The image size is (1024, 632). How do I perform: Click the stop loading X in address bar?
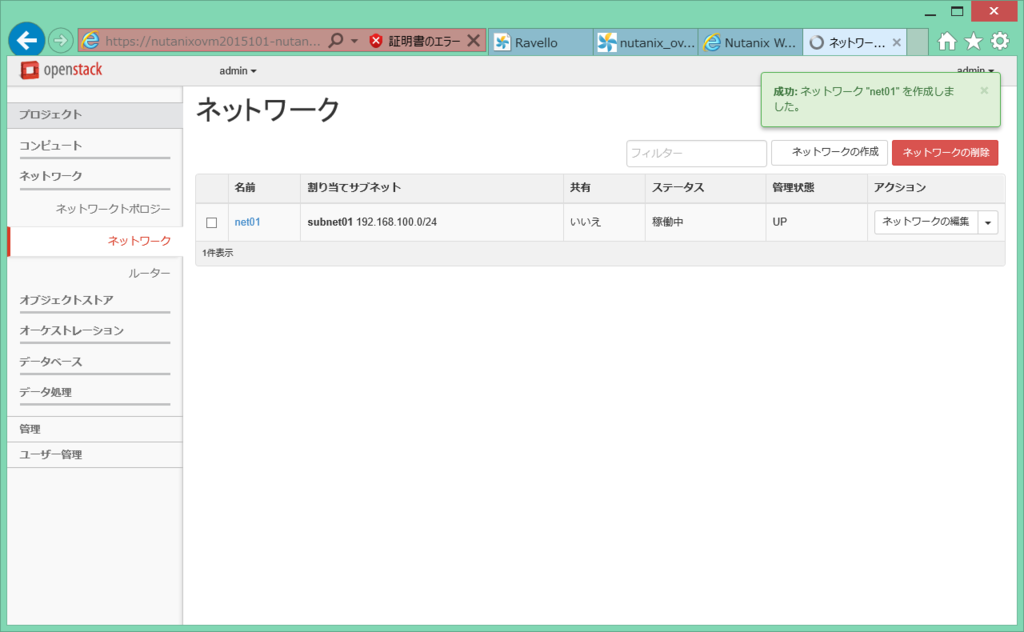[x=474, y=41]
